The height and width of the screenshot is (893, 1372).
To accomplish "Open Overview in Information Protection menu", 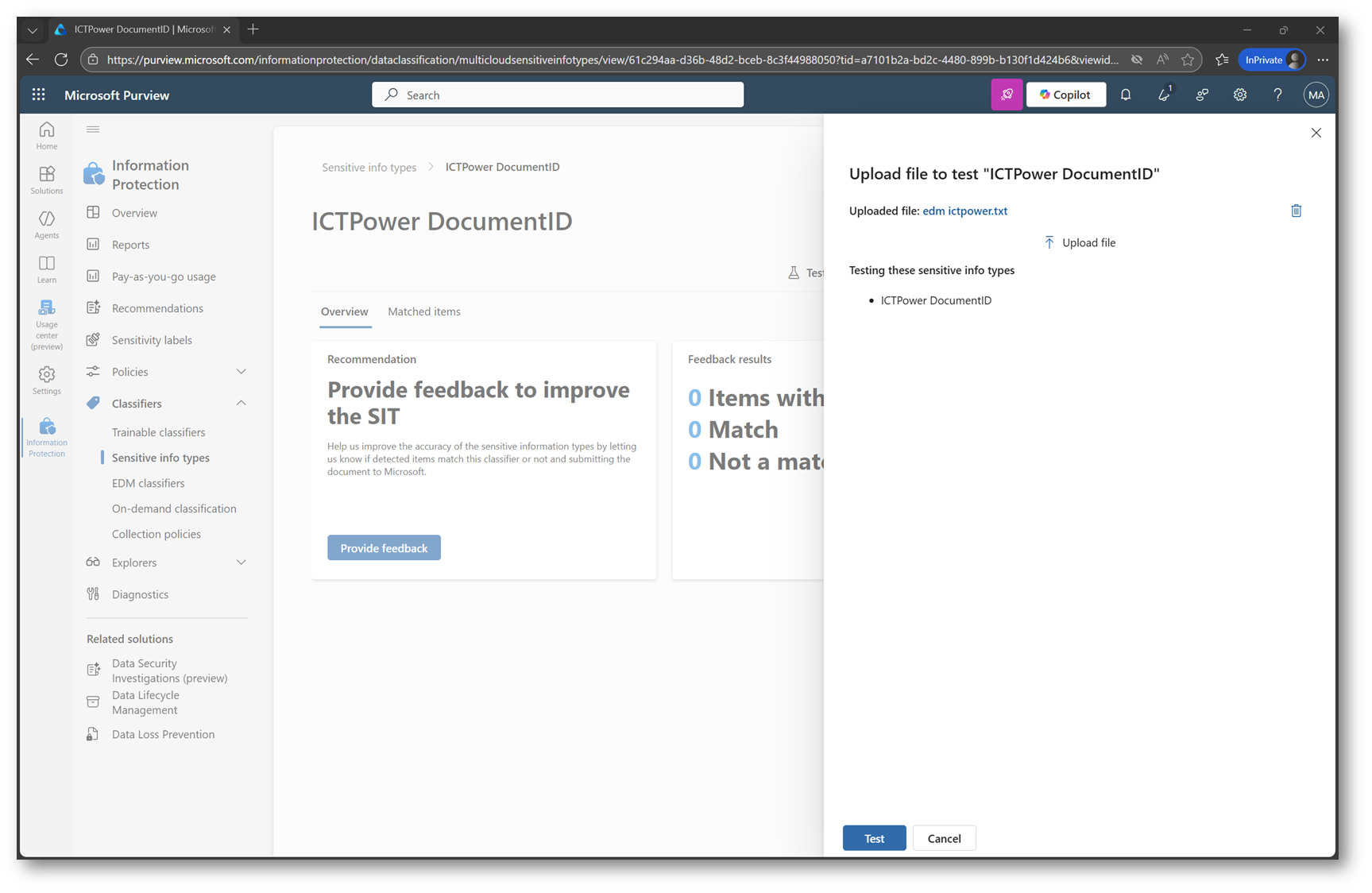I will [134, 213].
